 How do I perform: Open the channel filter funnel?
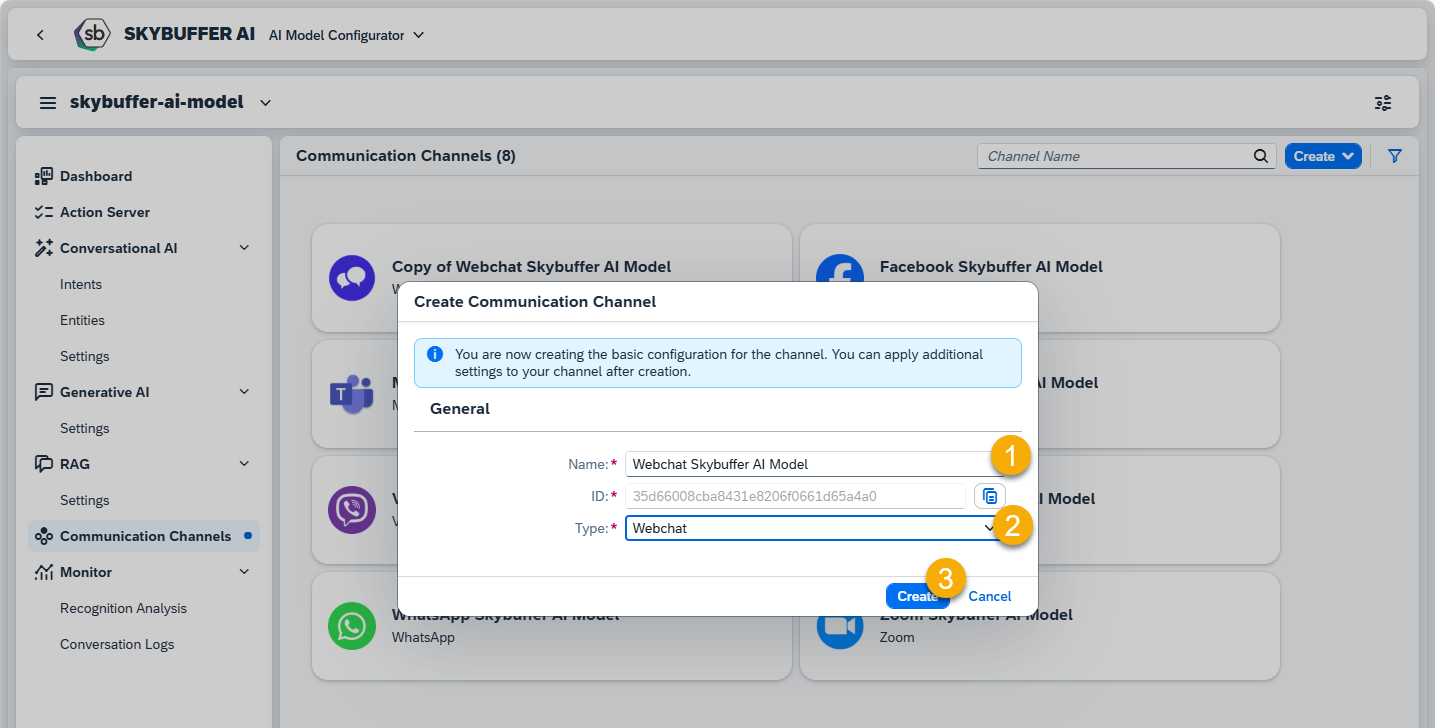[1396, 156]
